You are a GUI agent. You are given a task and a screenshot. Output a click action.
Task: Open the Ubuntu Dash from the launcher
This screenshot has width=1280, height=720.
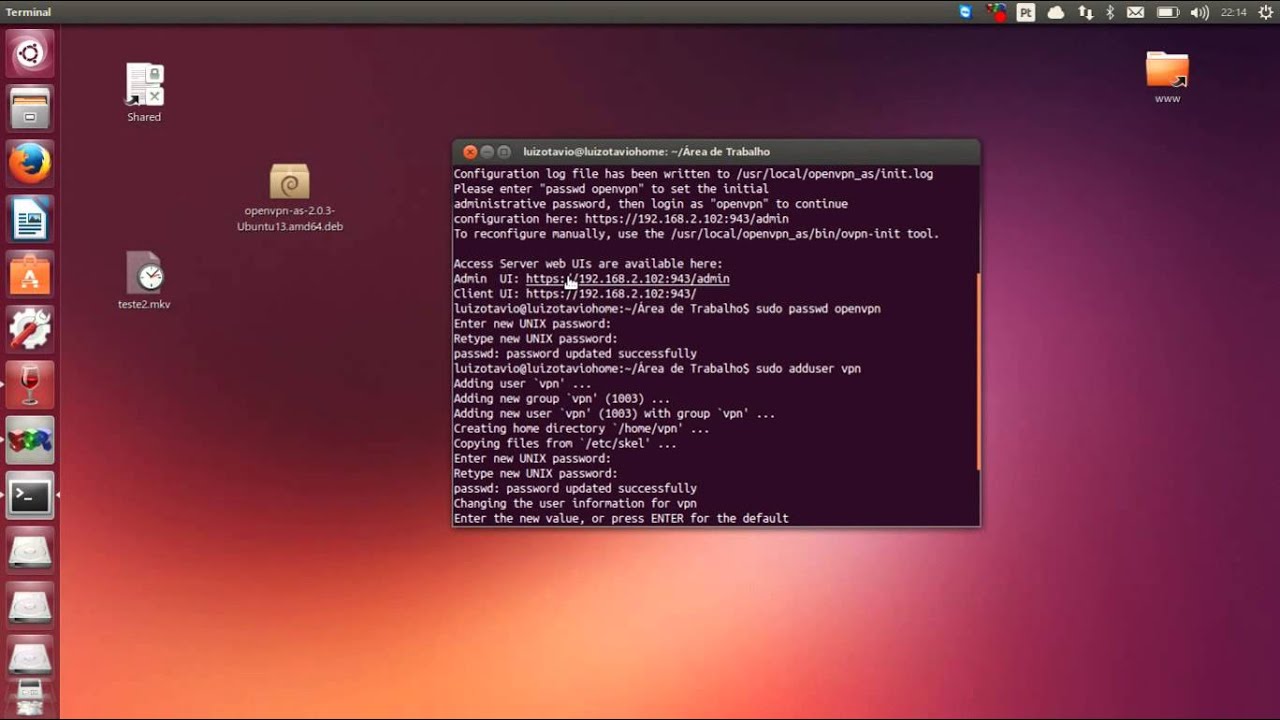pos(30,53)
